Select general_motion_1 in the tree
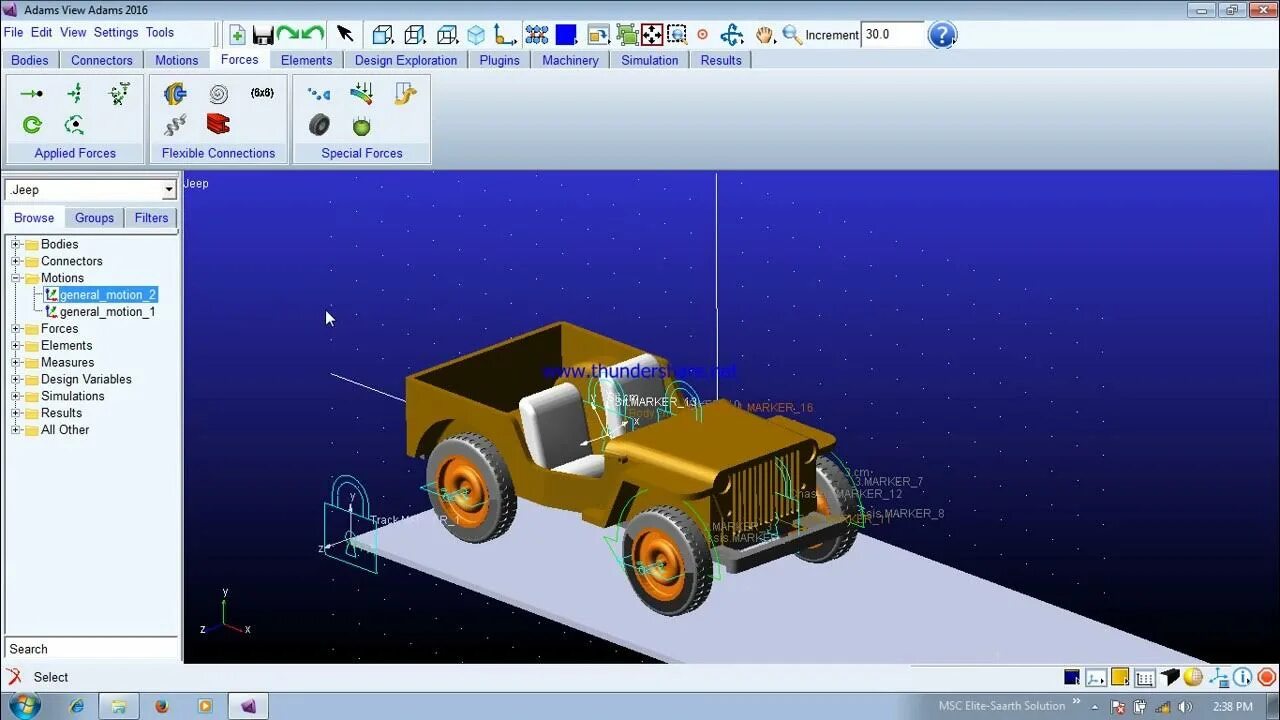Viewport: 1280px width, 720px height. [x=107, y=312]
